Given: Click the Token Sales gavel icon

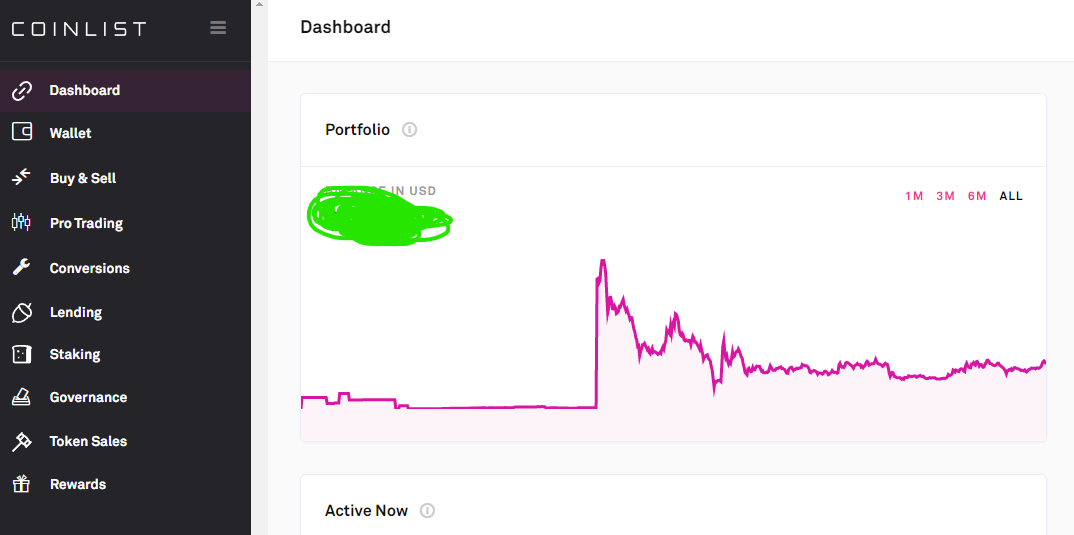Looking at the screenshot, I should coord(22,441).
